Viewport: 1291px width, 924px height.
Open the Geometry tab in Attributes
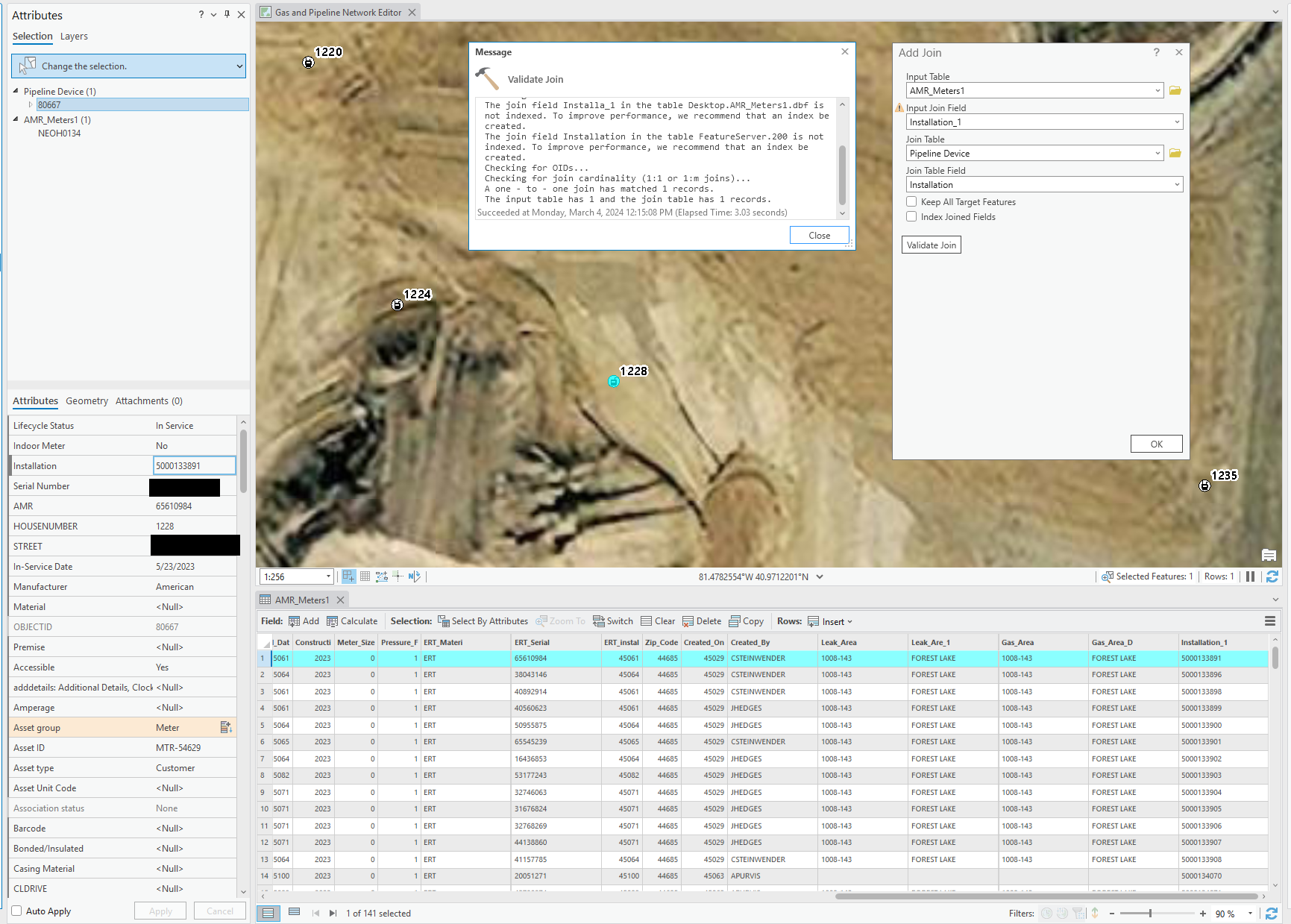pos(87,400)
